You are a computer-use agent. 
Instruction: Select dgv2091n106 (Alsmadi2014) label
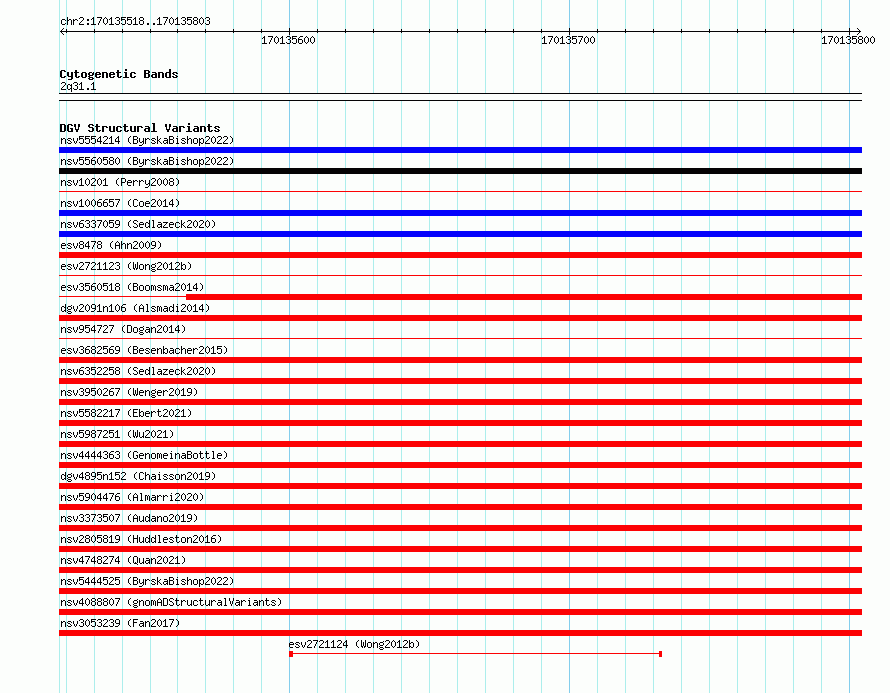point(135,308)
